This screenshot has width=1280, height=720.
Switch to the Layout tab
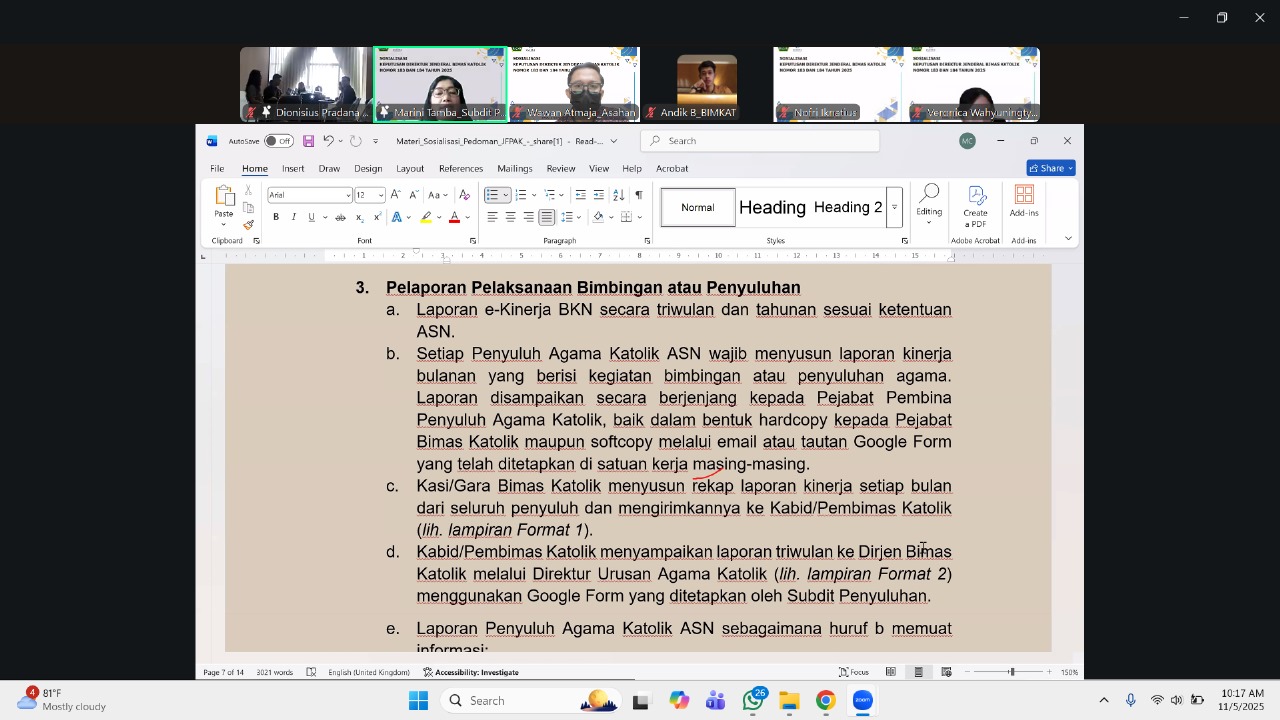pos(410,168)
